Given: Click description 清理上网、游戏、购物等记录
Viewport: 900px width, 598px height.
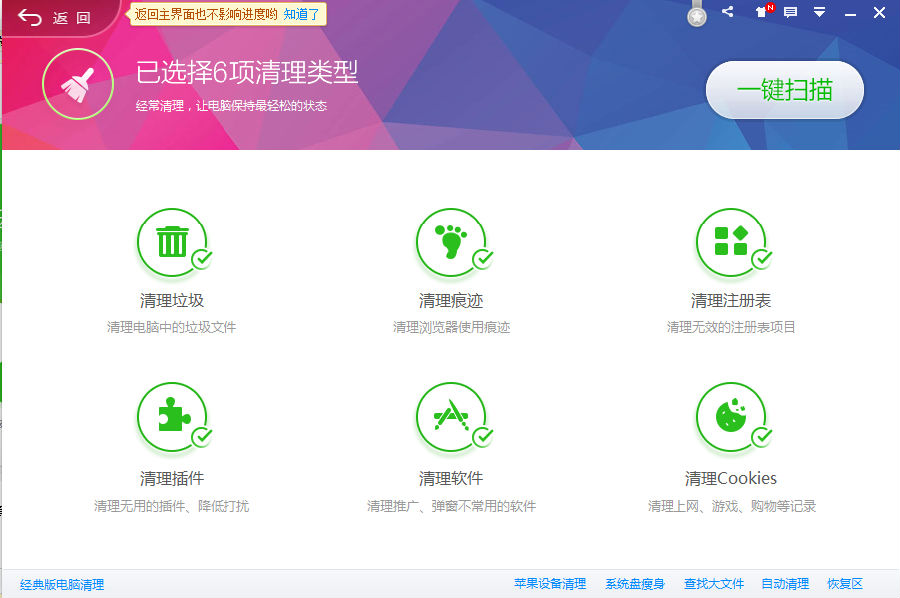Looking at the screenshot, I should [731, 506].
